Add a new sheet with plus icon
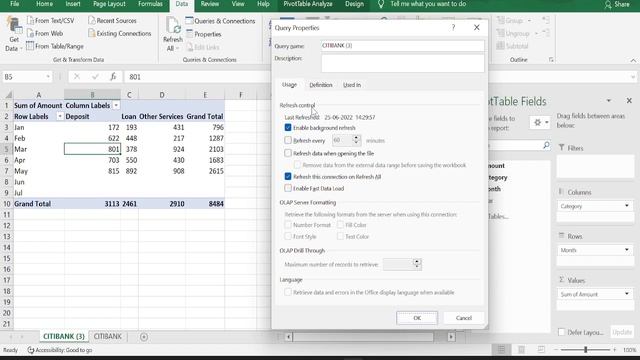This screenshot has width=640, height=360. click(x=144, y=337)
